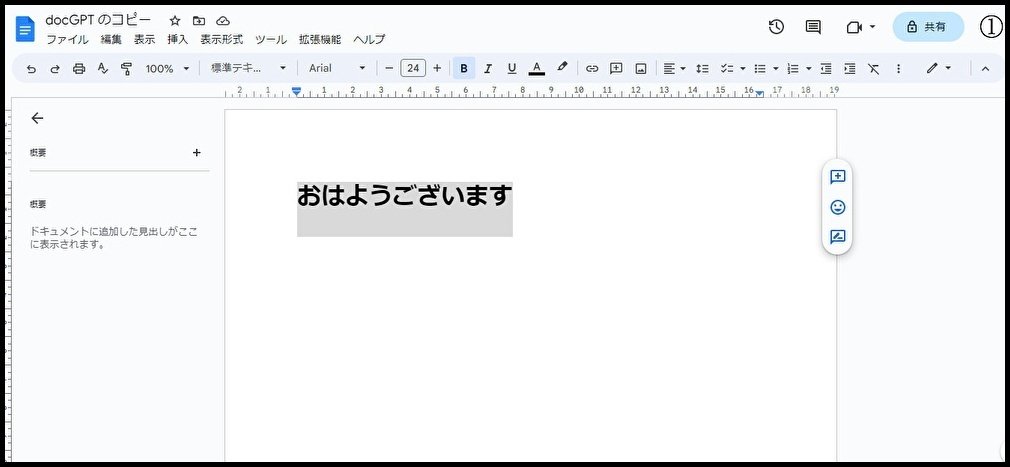1010x467 pixels.
Task: Add a summary with plus button
Action: coord(196,153)
